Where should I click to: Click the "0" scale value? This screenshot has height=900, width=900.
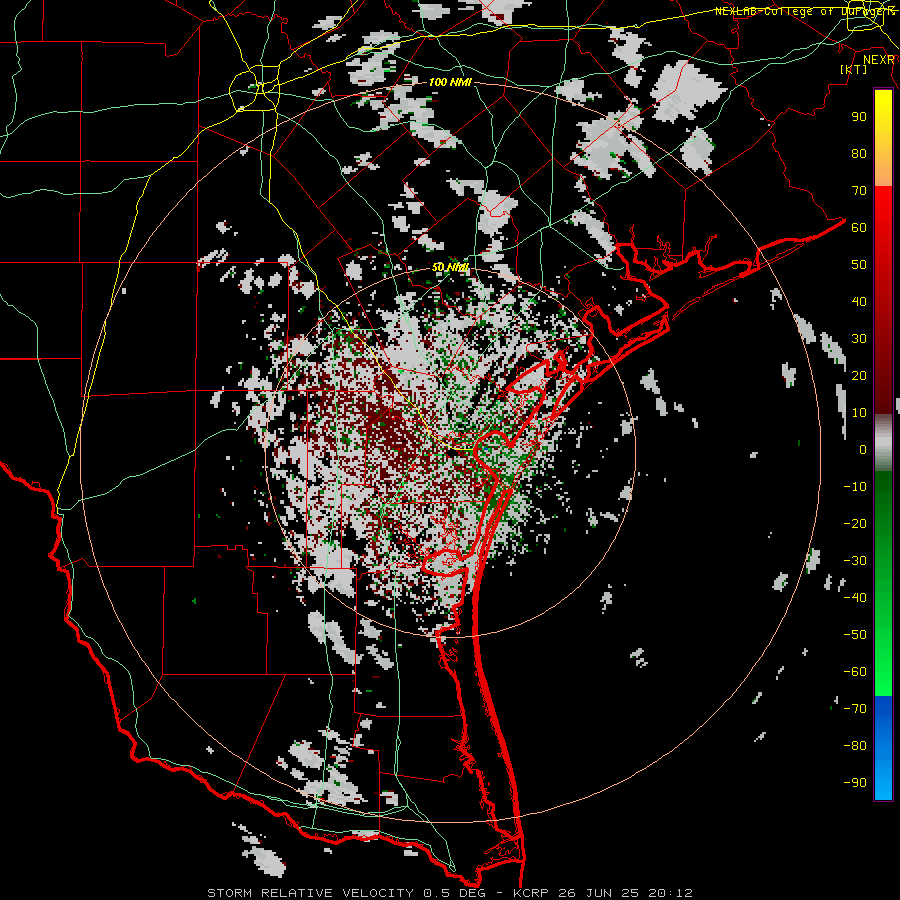(863, 450)
